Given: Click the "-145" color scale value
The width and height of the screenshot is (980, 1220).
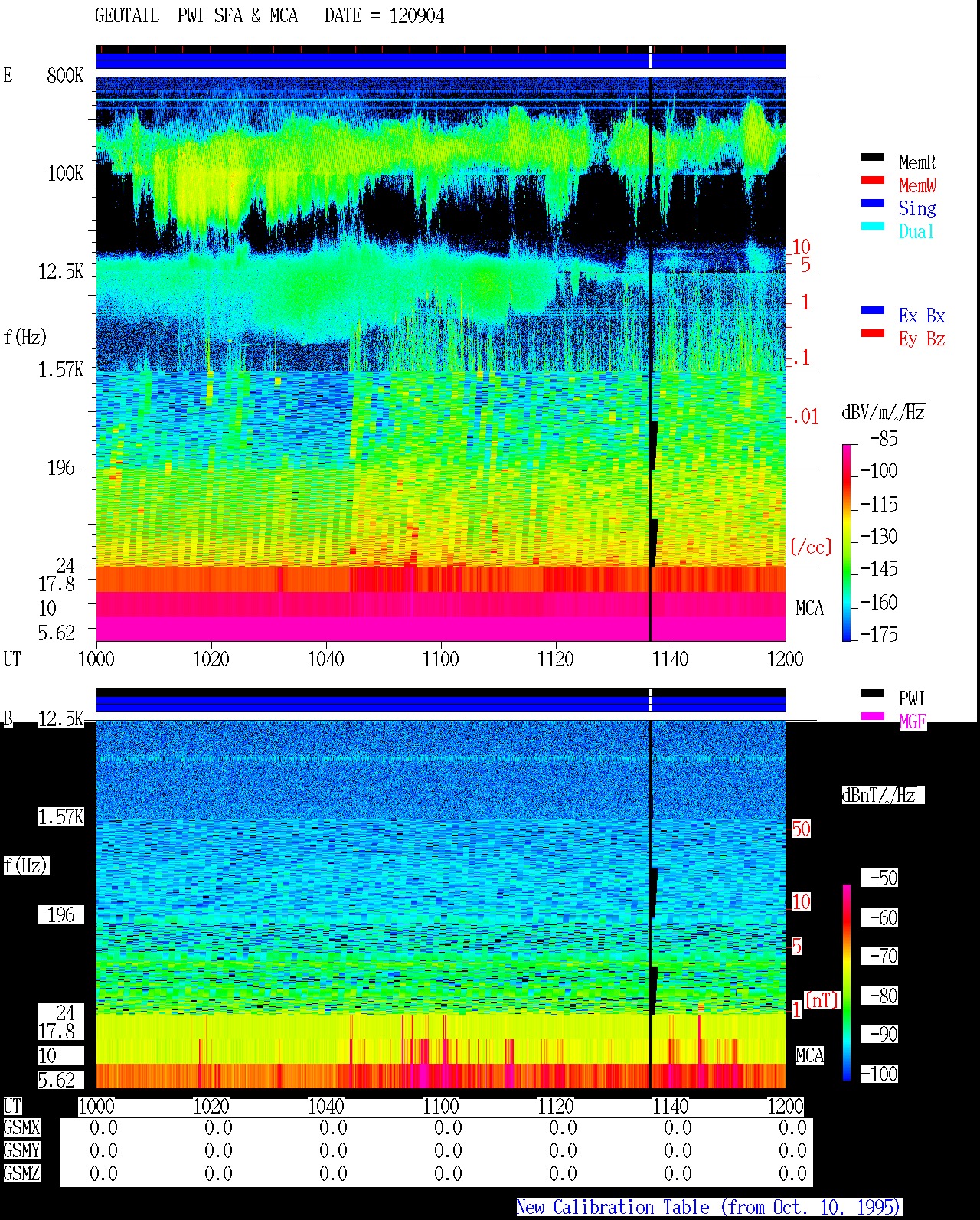Looking at the screenshot, I should tap(879, 569).
